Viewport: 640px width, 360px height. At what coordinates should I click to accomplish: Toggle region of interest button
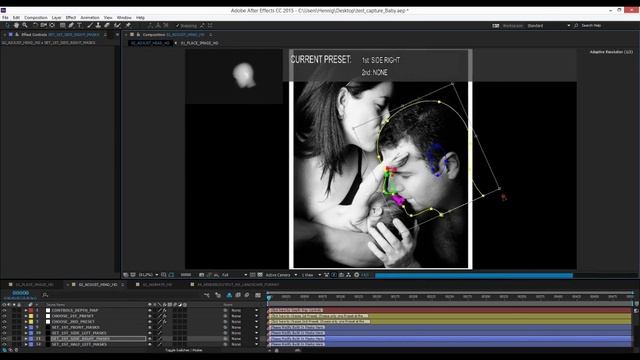tap(252, 275)
